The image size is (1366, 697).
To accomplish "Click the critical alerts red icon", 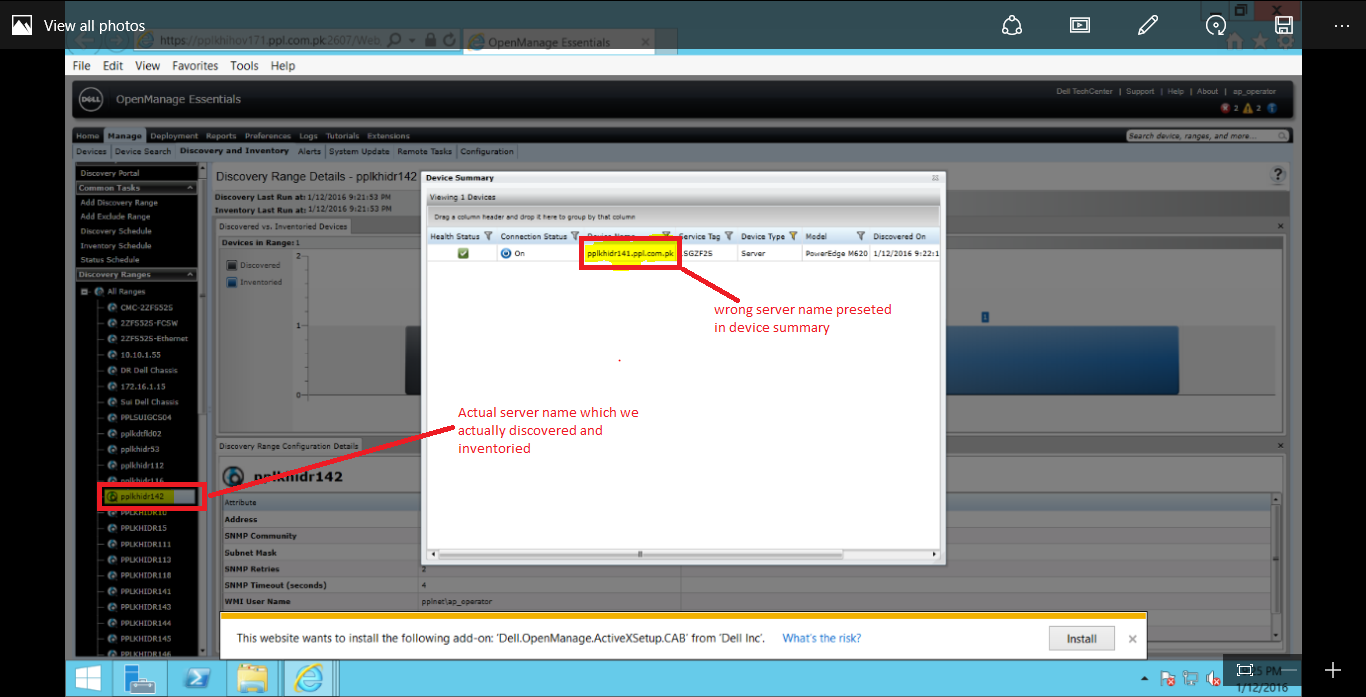I will click(x=1225, y=108).
